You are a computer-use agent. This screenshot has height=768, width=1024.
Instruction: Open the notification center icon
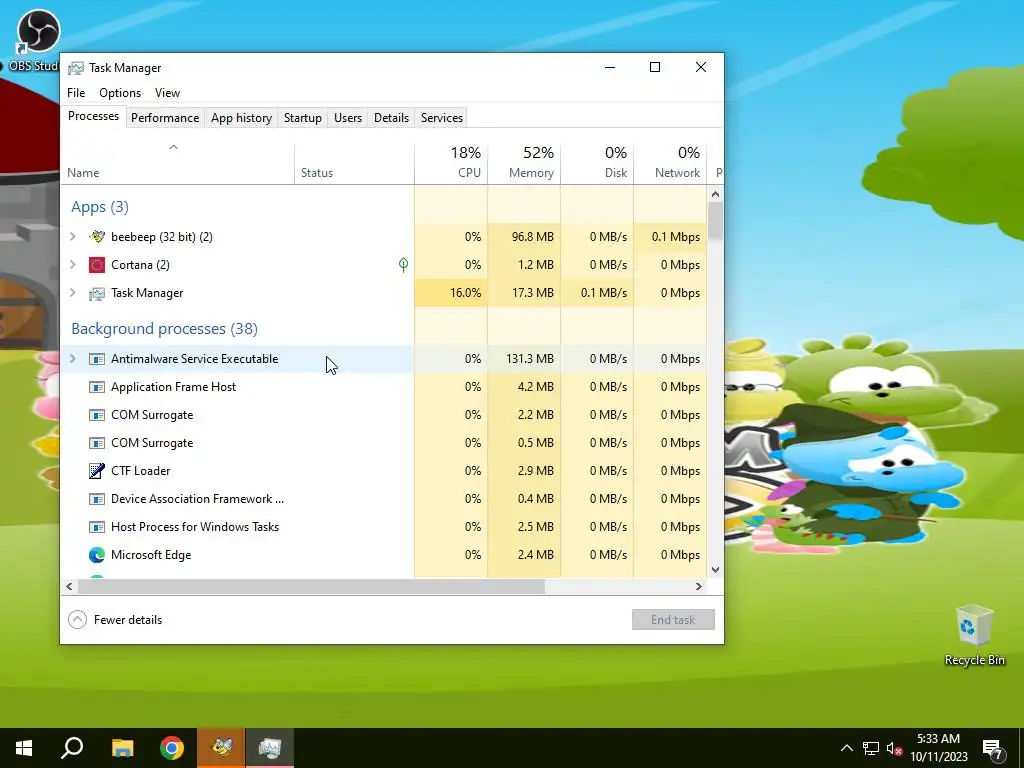click(993, 749)
